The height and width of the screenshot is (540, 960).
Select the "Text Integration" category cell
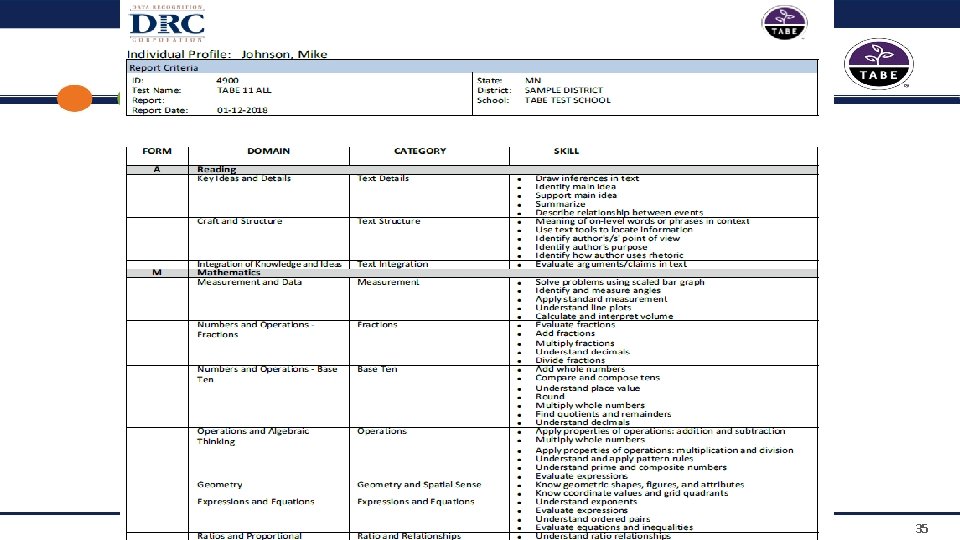[x=392, y=264]
